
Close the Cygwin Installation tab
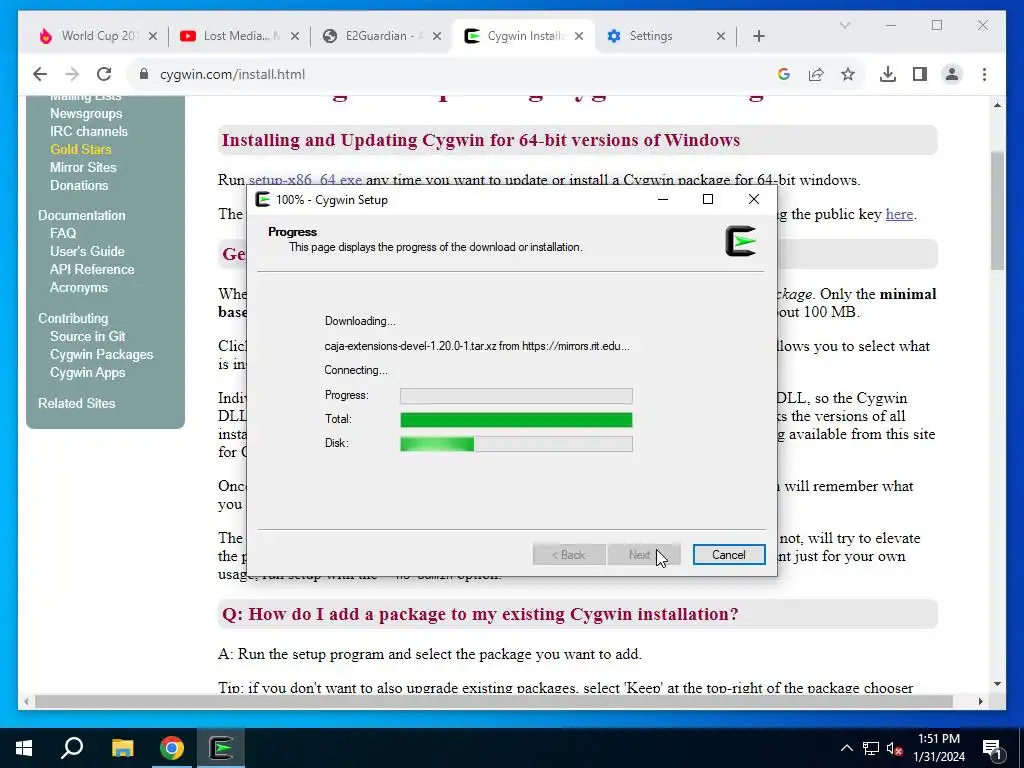(579, 36)
